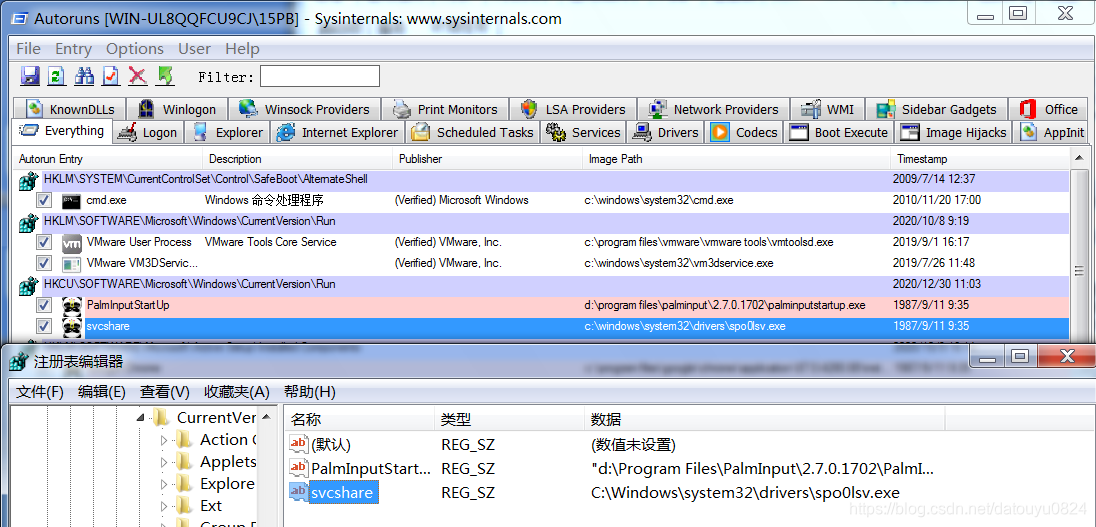Click 数据 column header in Registry Editor
Image resolution: width=1096 pixels, height=527 pixels.
pos(764,419)
